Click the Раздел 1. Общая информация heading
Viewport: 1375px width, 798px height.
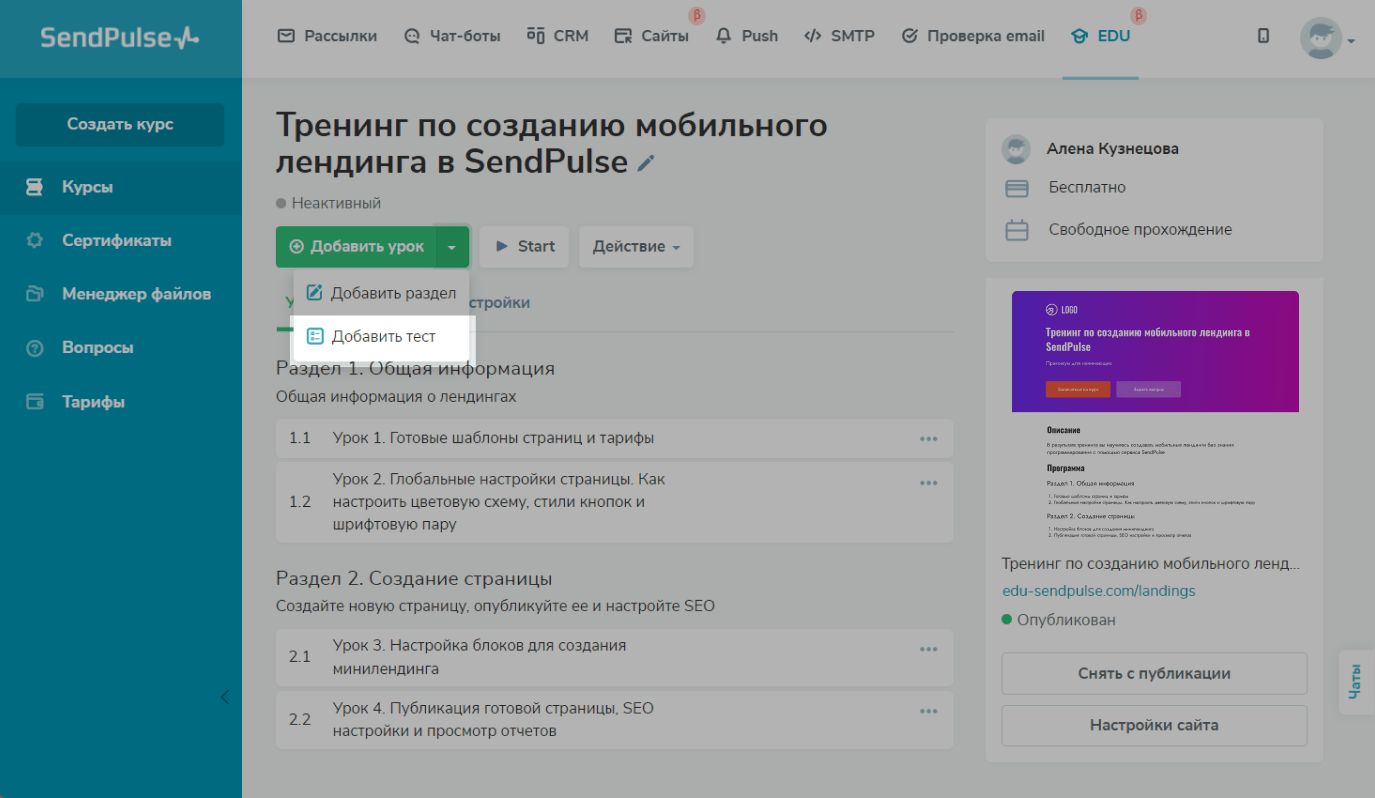click(x=415, y=368)
